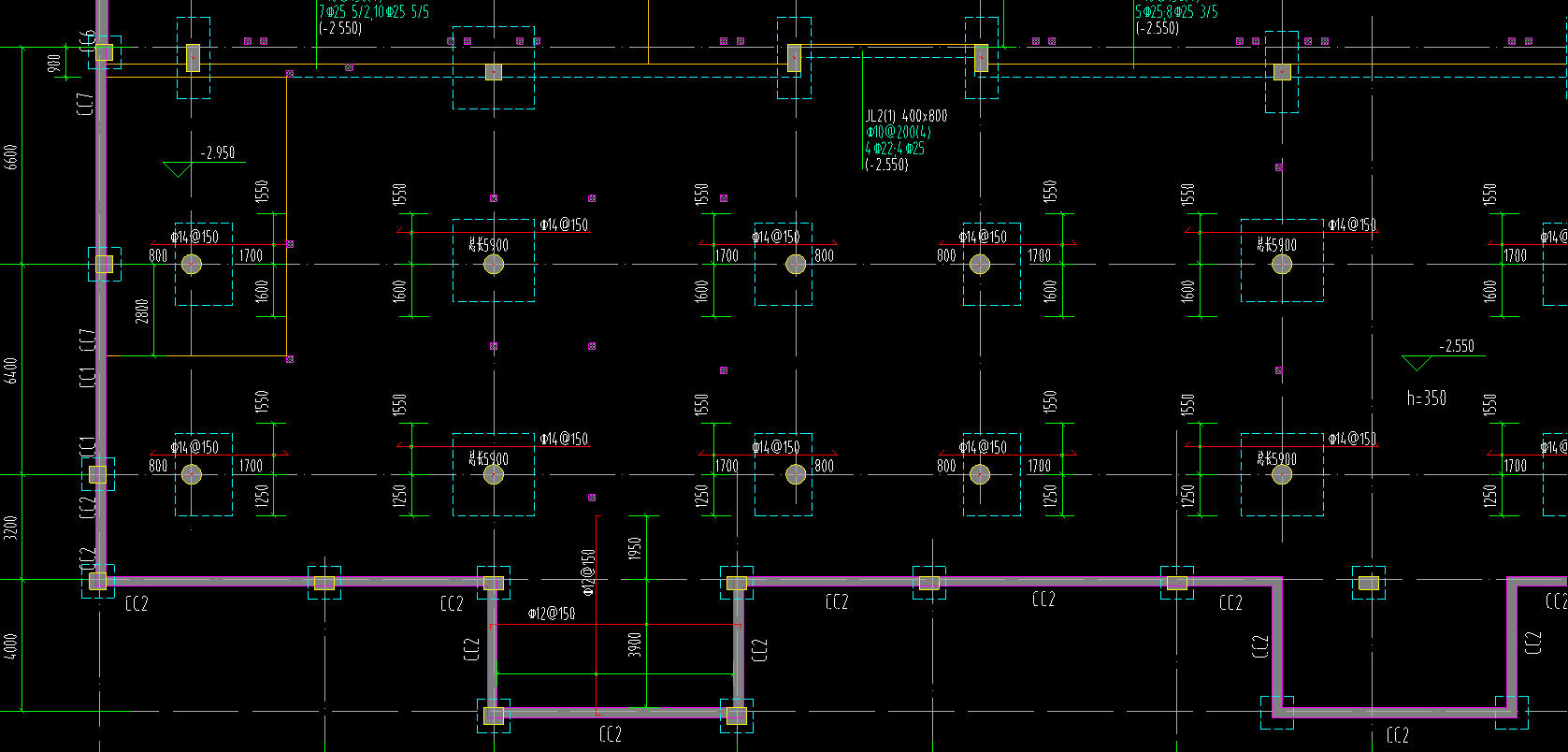The image size is (1568, 752).
Task: Pick the 2800 dimension text
Action: click(x=142, y=311)
